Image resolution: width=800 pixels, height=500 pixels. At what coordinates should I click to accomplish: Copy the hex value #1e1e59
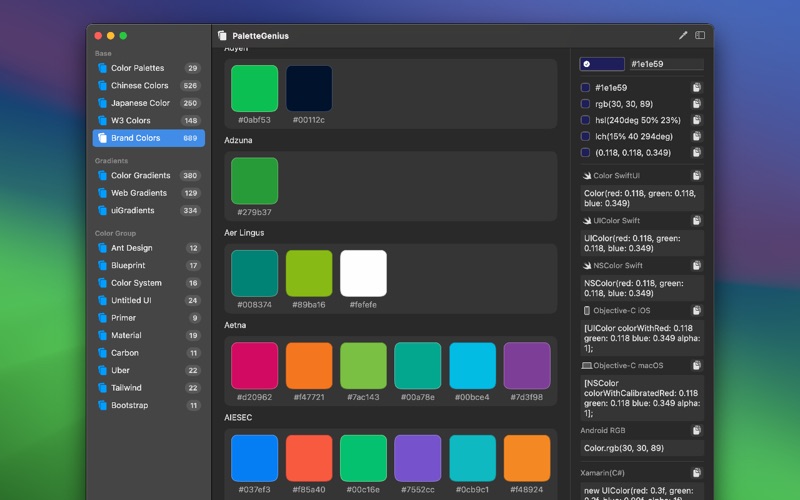point(696,88)
